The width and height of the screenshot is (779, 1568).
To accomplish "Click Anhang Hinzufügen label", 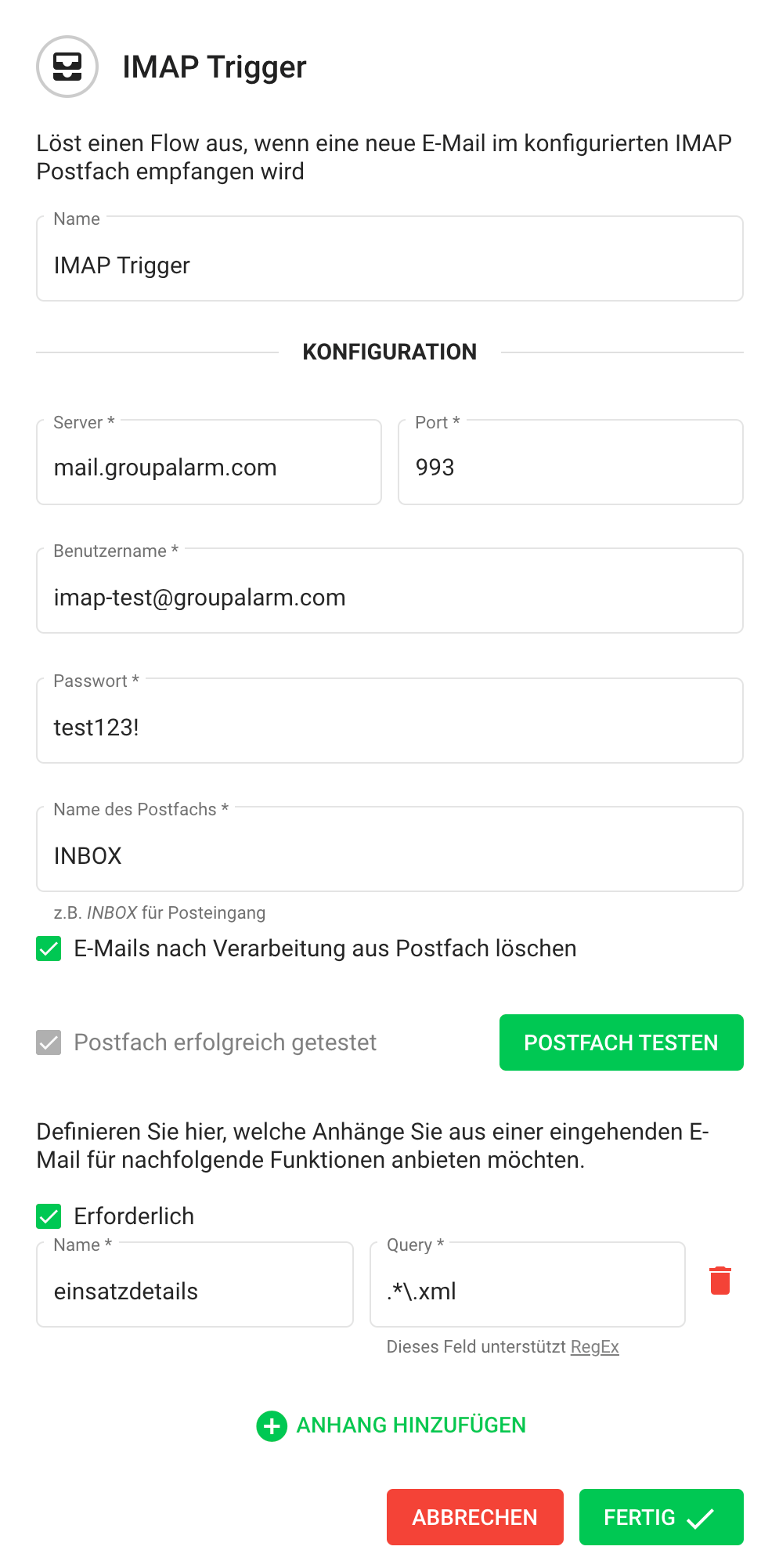I will (410, 1425).
